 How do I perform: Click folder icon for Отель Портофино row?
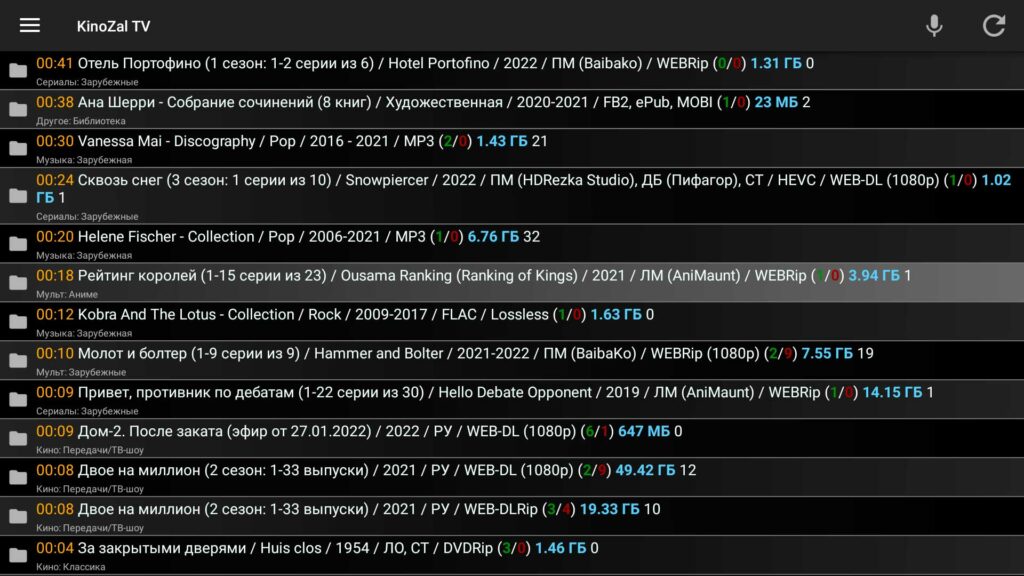18,70
